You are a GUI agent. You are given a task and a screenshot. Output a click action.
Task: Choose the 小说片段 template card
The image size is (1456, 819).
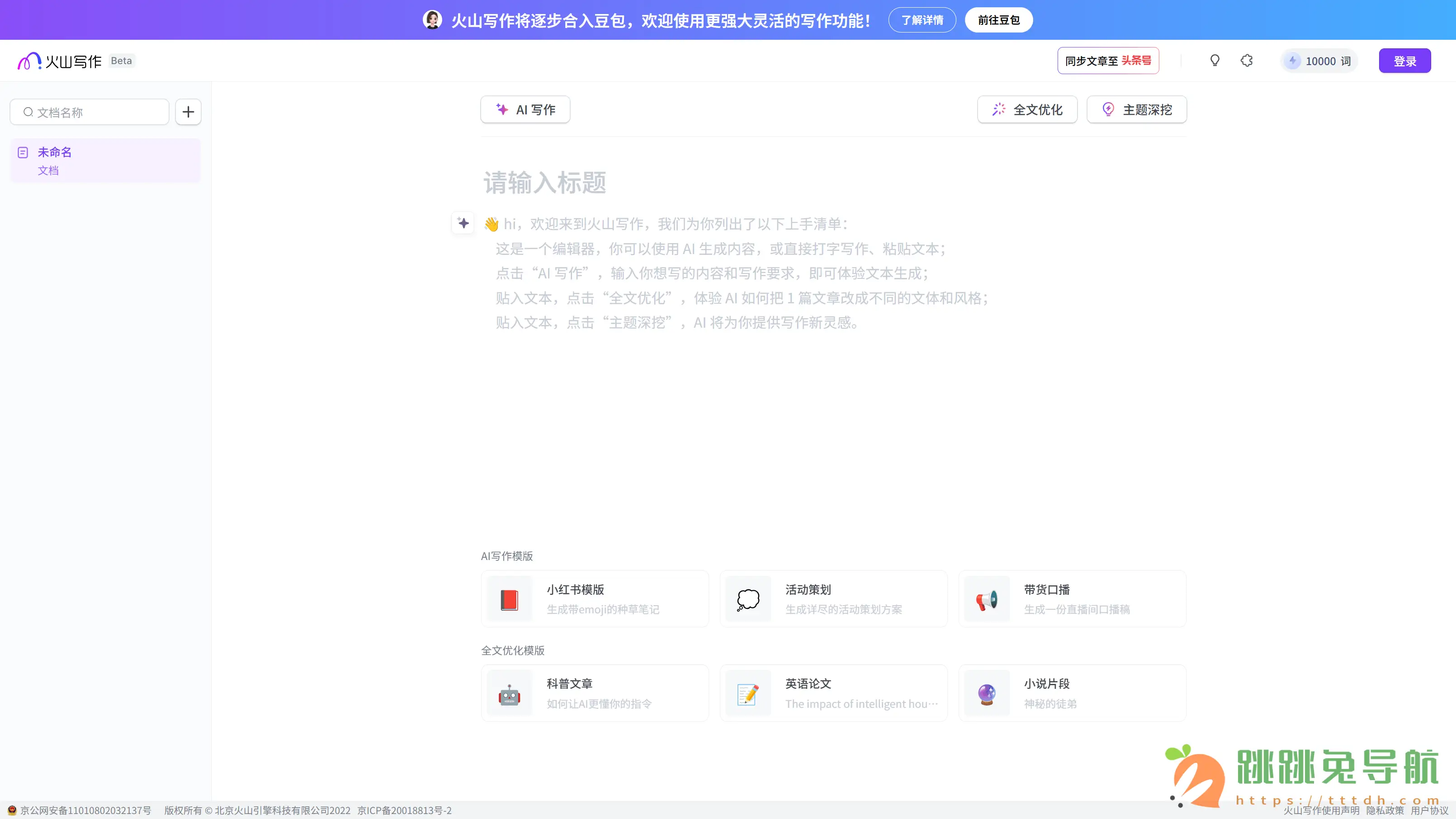(1072, 693)
